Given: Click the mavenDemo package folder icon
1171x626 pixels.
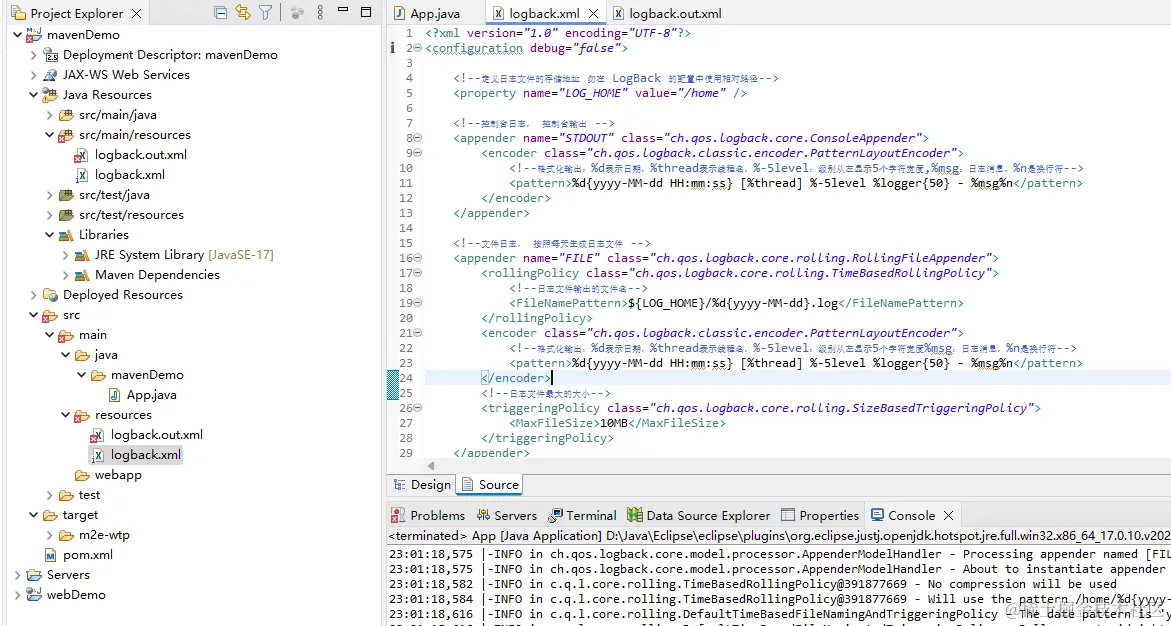Looking at the screenshot, I should click(98, 375).
